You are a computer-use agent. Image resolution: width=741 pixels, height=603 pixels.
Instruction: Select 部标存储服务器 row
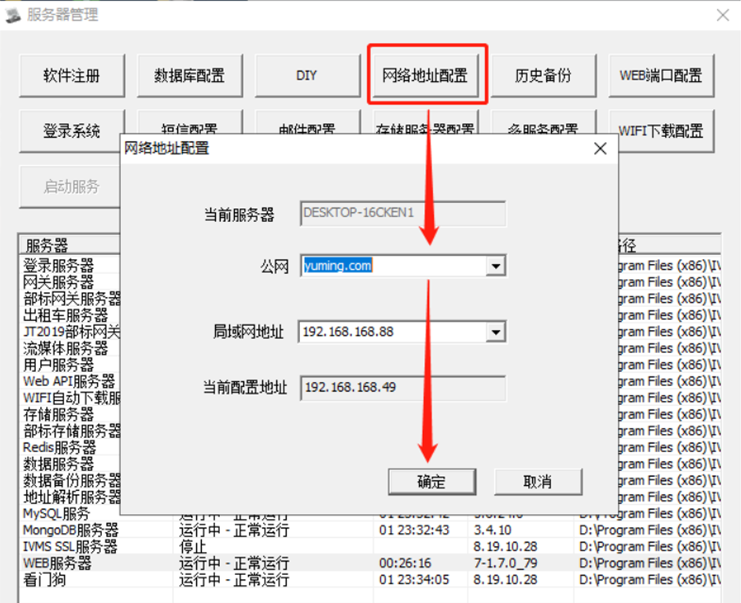71,431
